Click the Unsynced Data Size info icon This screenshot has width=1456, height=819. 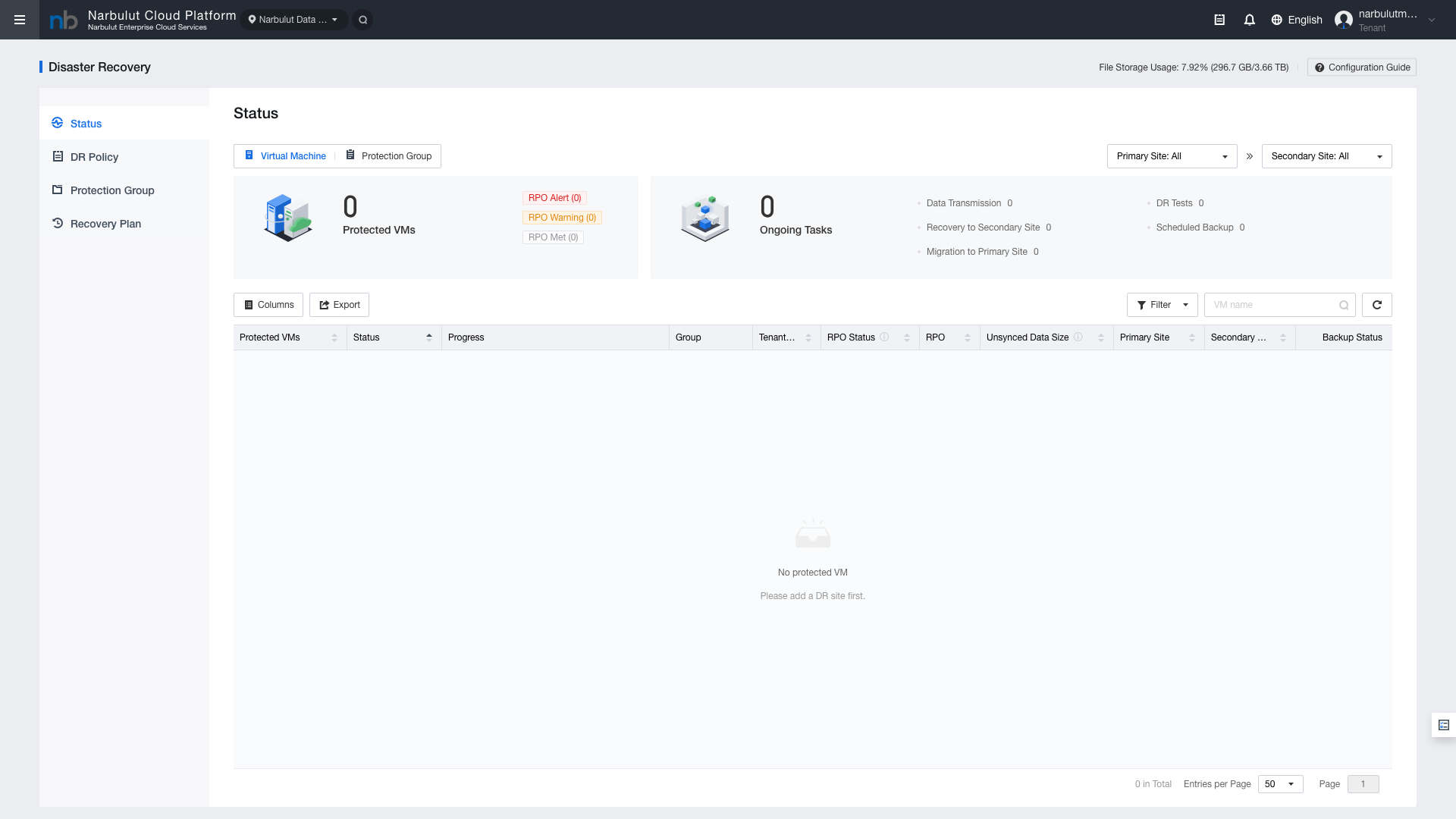click(x=1078, y=337)
